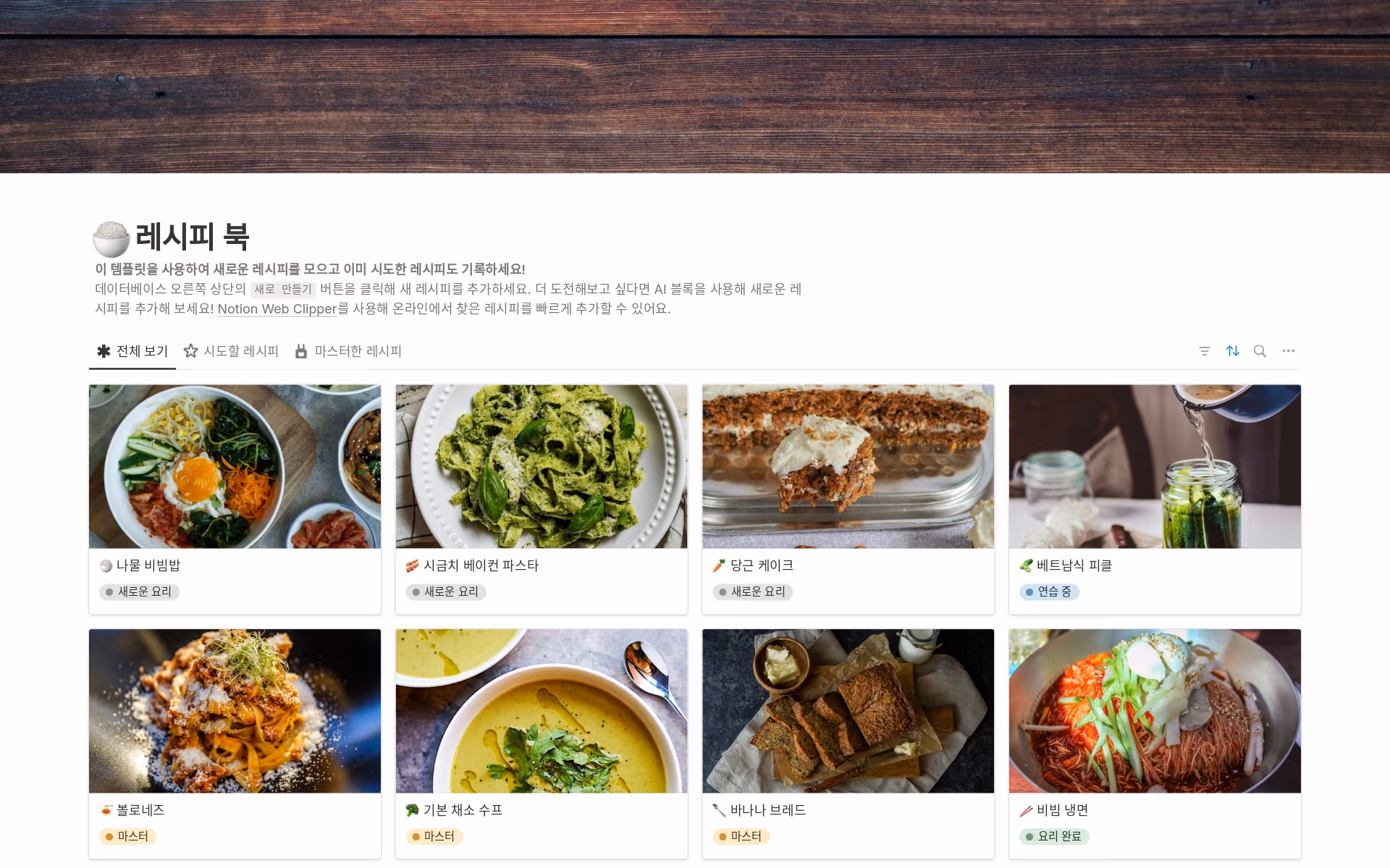Viewport: 1390px width, 868px height.
Task: Click the asterisk icon on 전체 보기 tab
Action: tap(104, 351)
